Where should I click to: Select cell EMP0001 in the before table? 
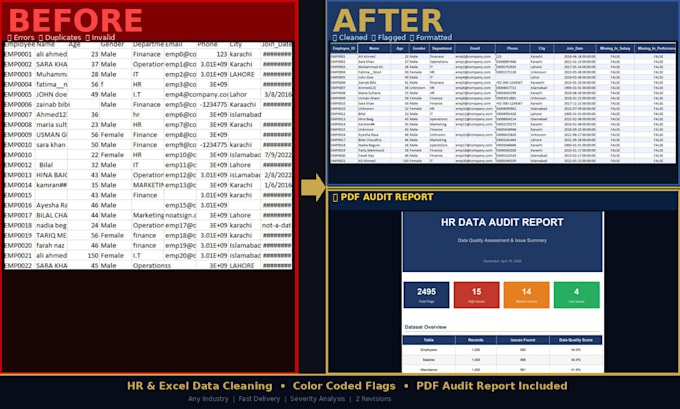[x=18, y=54]
